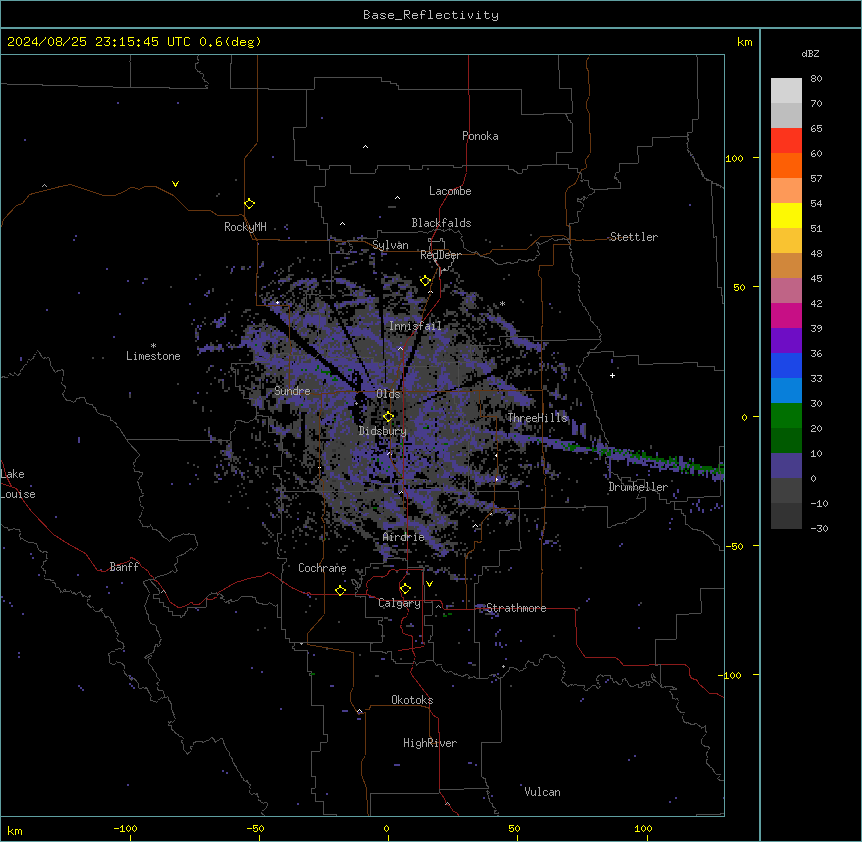Click the HighRiver town label
This screenshot has height=842, width=862.
430,743
